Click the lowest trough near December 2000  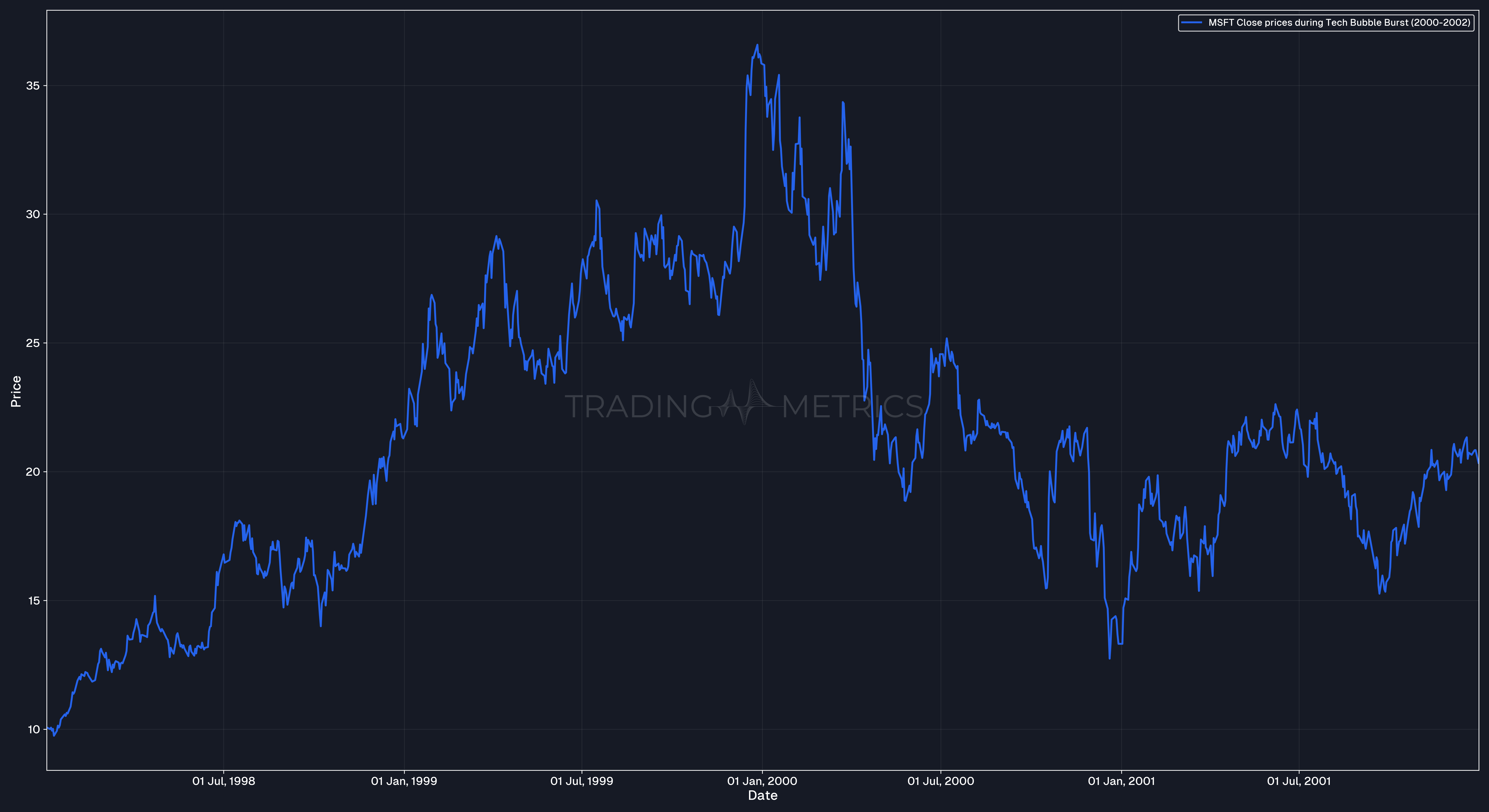coord(1109,658)
